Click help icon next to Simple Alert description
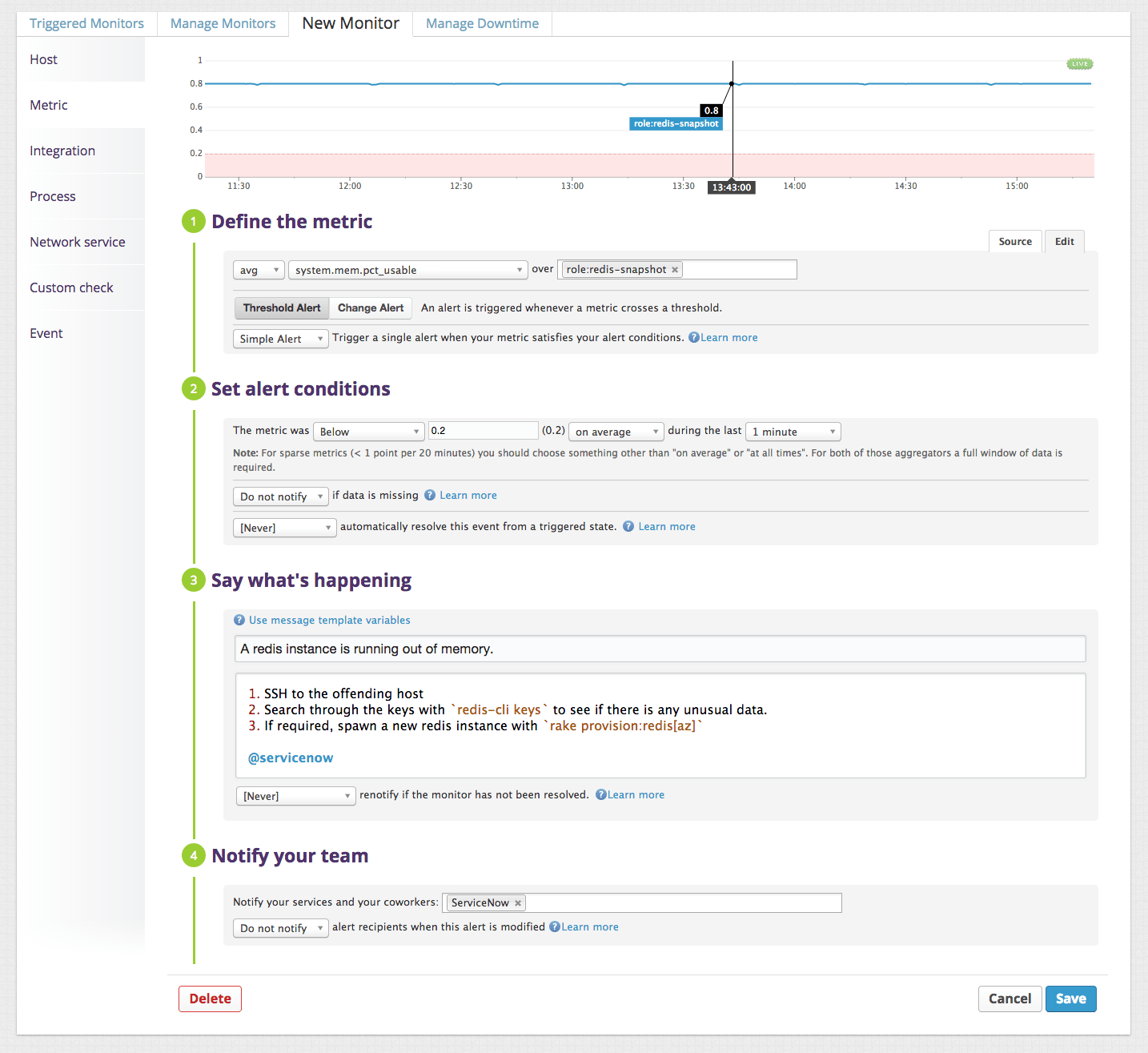The width and height of the screenshot is (1148, 1053). [694, 338]
